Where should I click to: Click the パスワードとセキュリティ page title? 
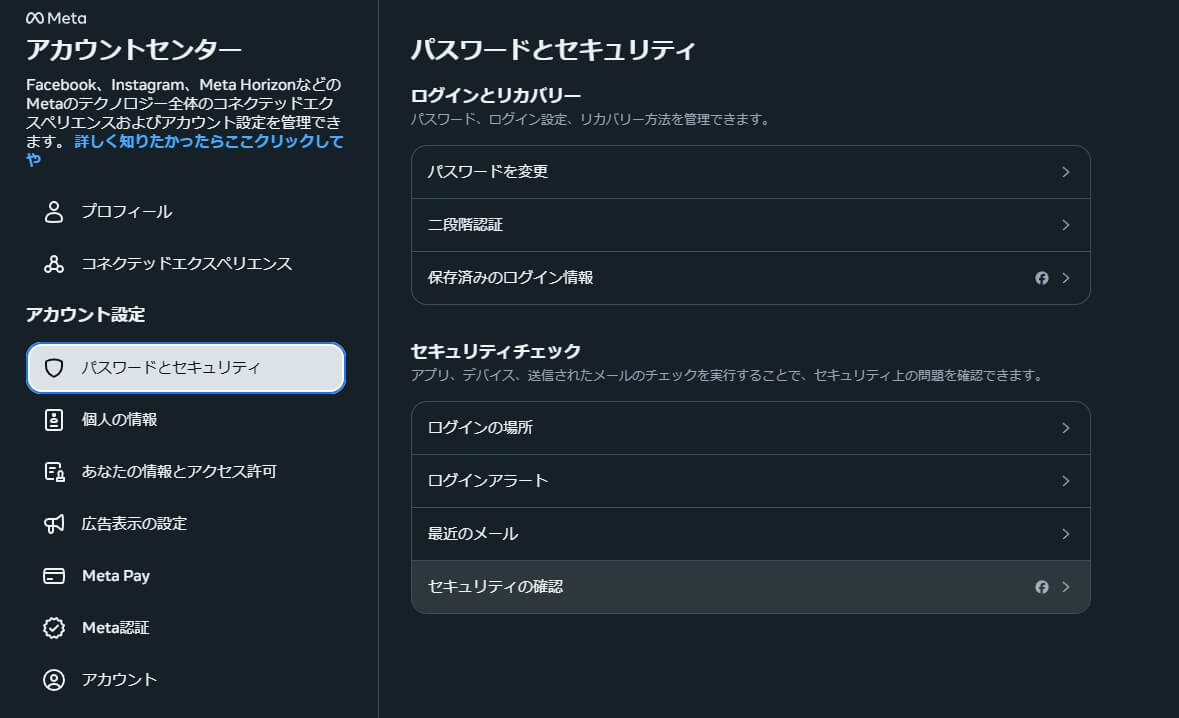click(x=553, y=50)
